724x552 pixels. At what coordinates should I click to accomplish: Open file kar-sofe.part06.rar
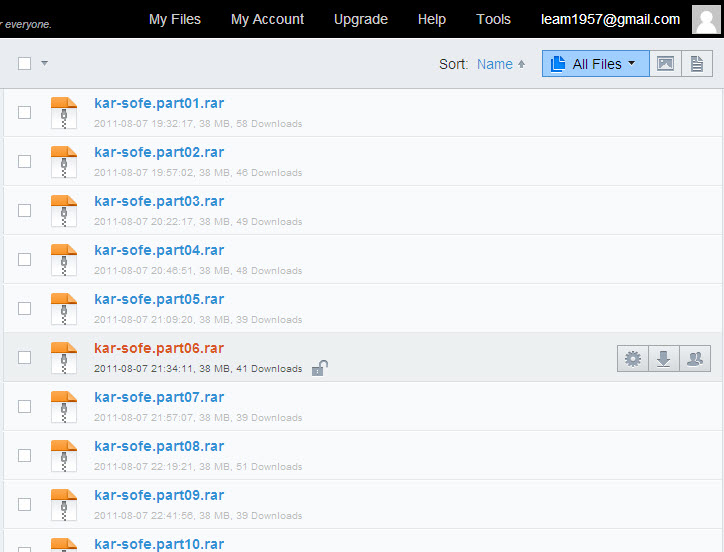click(x=159, y=348)
